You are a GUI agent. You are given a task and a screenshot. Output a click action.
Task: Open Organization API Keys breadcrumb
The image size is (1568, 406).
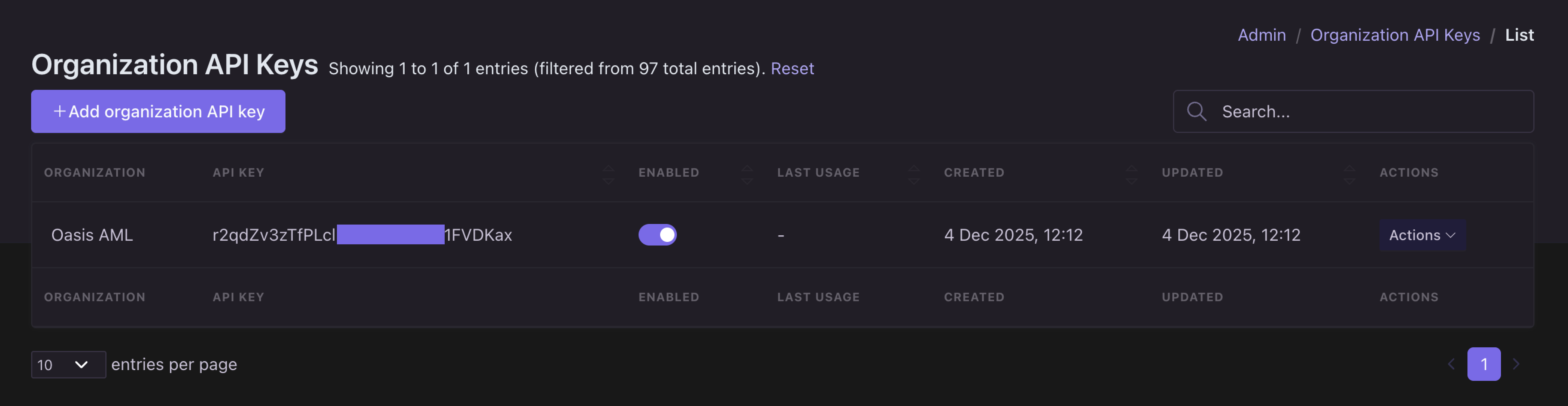click(x=1394, y=35)
